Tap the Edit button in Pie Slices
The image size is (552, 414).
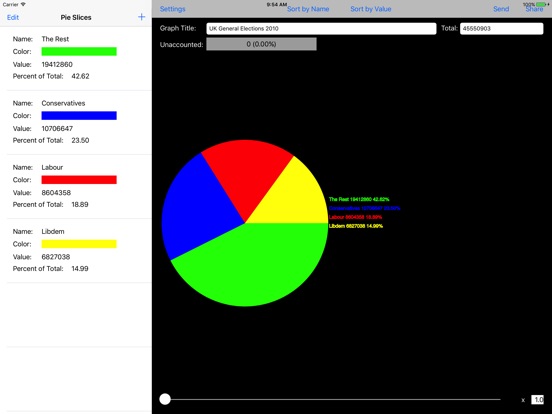(13, 17)
